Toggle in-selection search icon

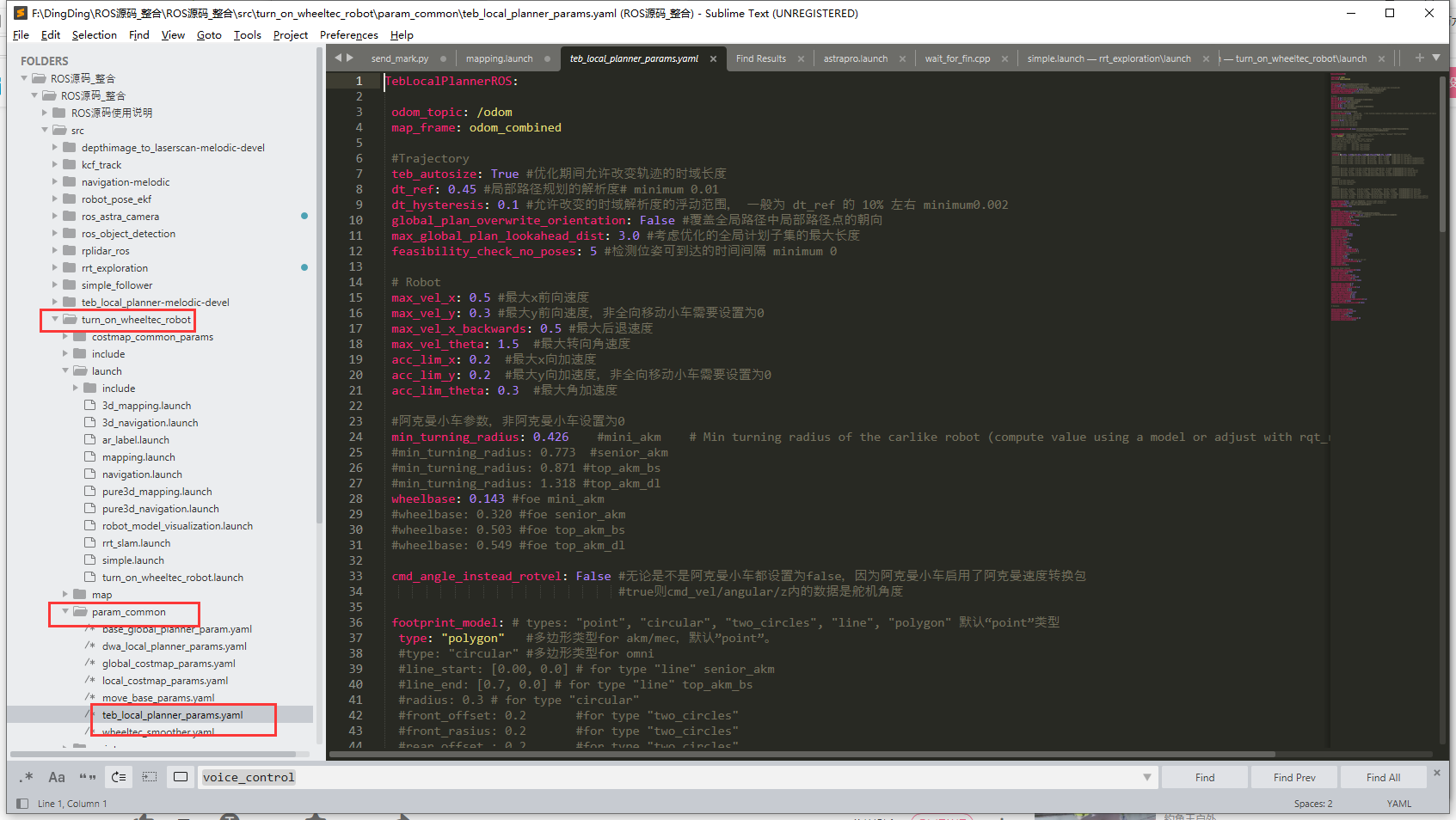pyautogui.click(x=150, y=777)
